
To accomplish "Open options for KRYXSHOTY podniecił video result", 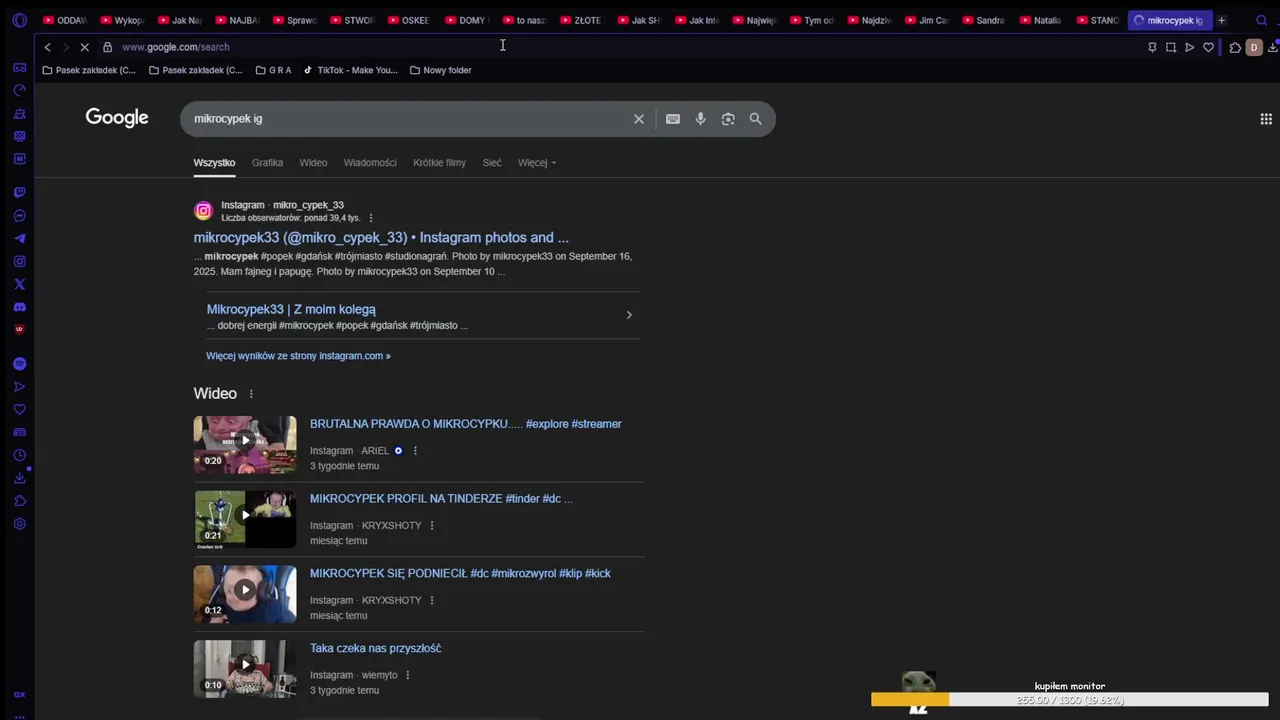I will pos(432,601).
